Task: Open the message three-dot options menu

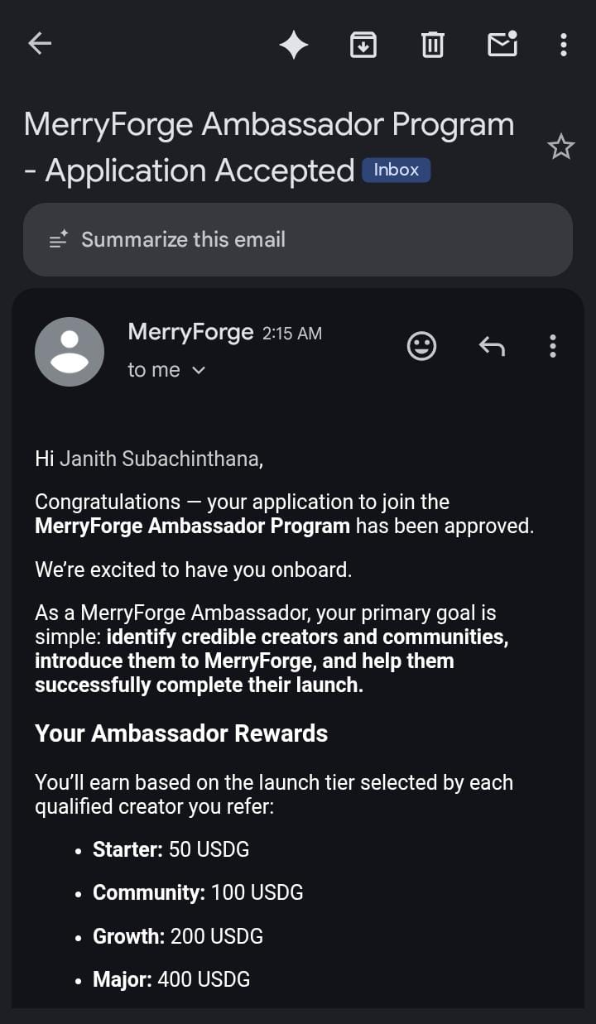Action: tap(553, 346)
